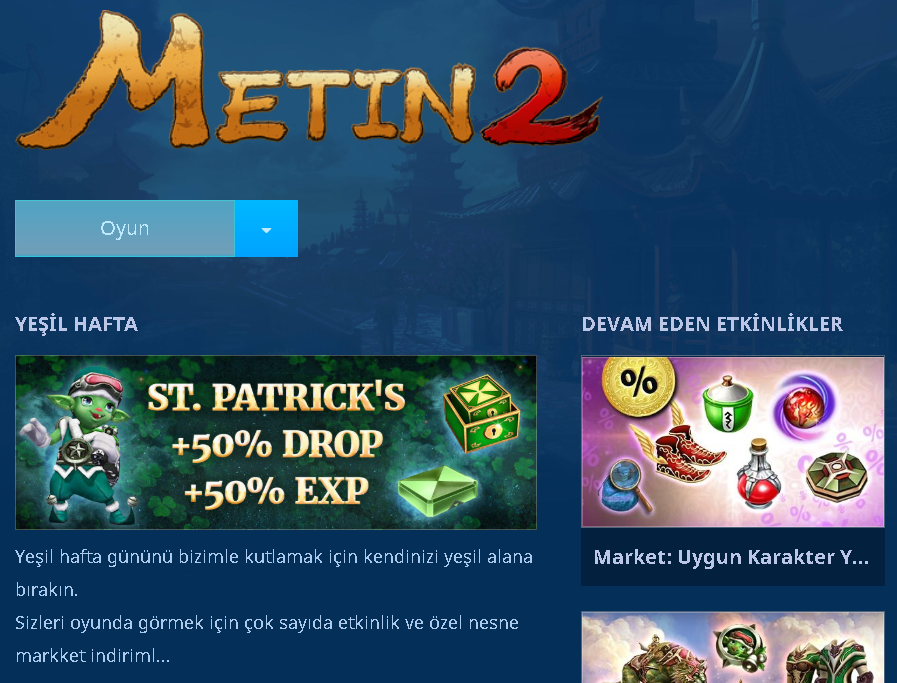Click the Yeşil hafta description text
The image size is (897, 683).
coord(275,606)
